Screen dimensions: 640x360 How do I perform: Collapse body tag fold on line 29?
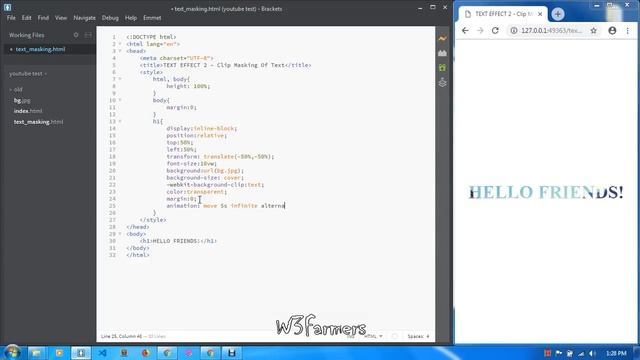pyautogui.click(x=120, y=234)
